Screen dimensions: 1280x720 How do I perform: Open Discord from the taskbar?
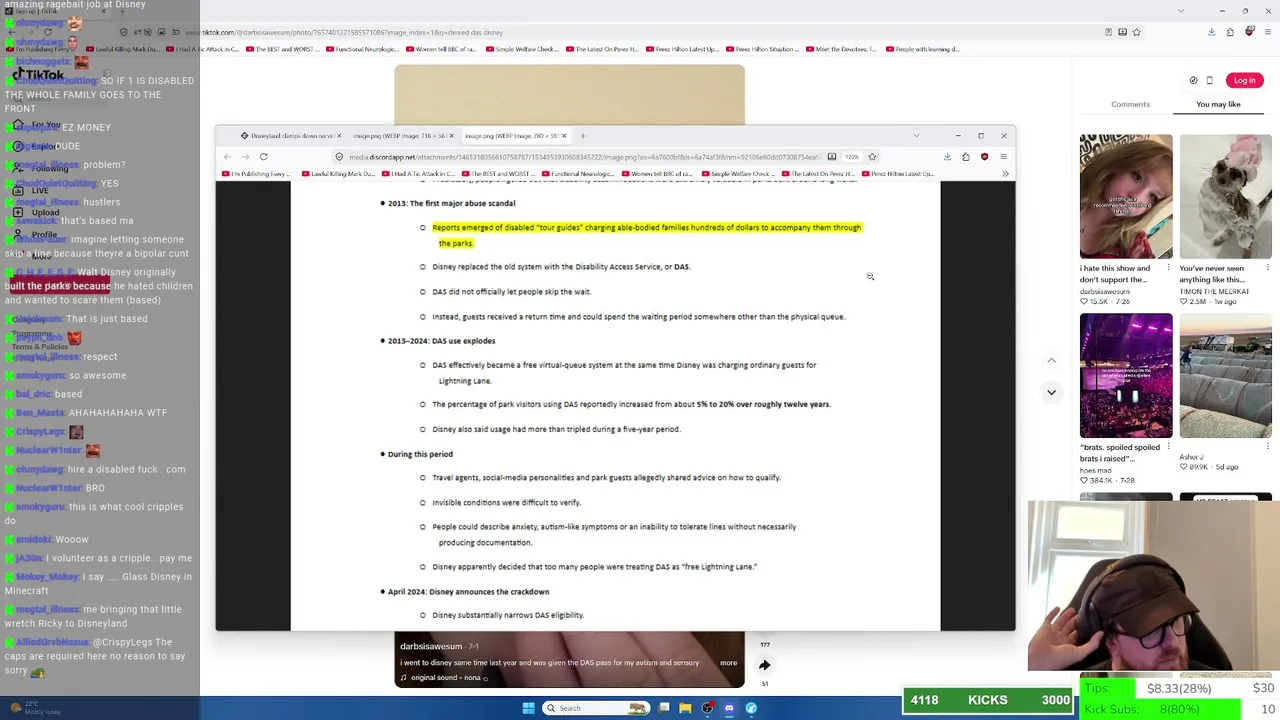pos(729,708)
